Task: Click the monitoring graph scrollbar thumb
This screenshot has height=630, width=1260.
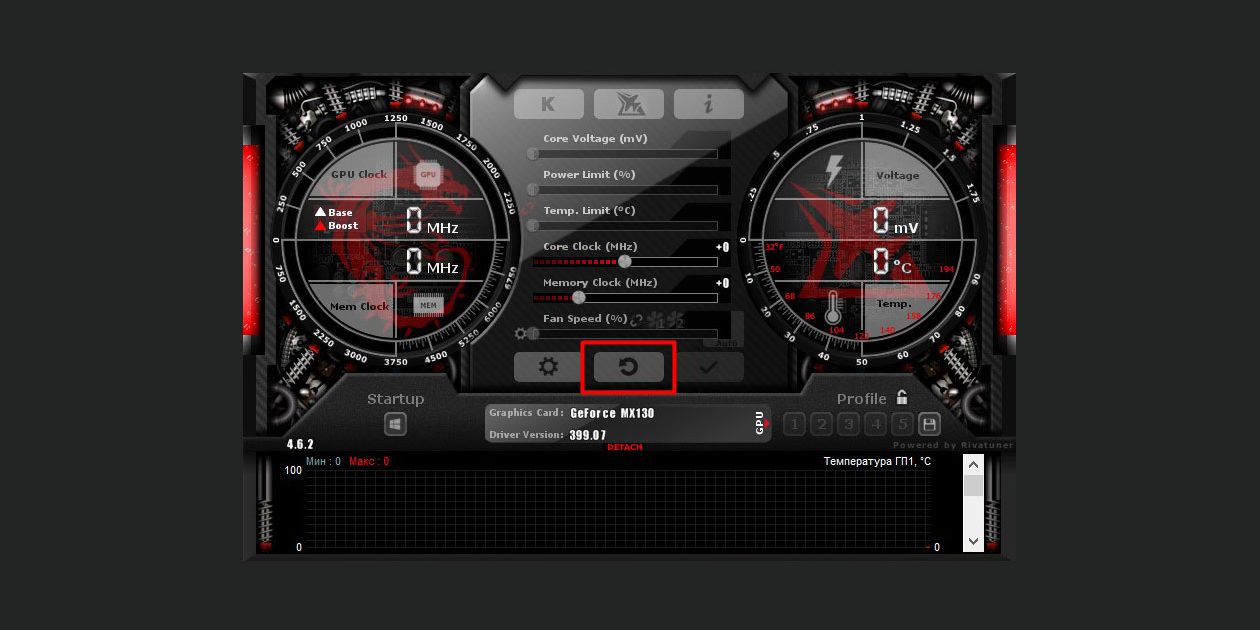Action: click(x=973, y=486)
